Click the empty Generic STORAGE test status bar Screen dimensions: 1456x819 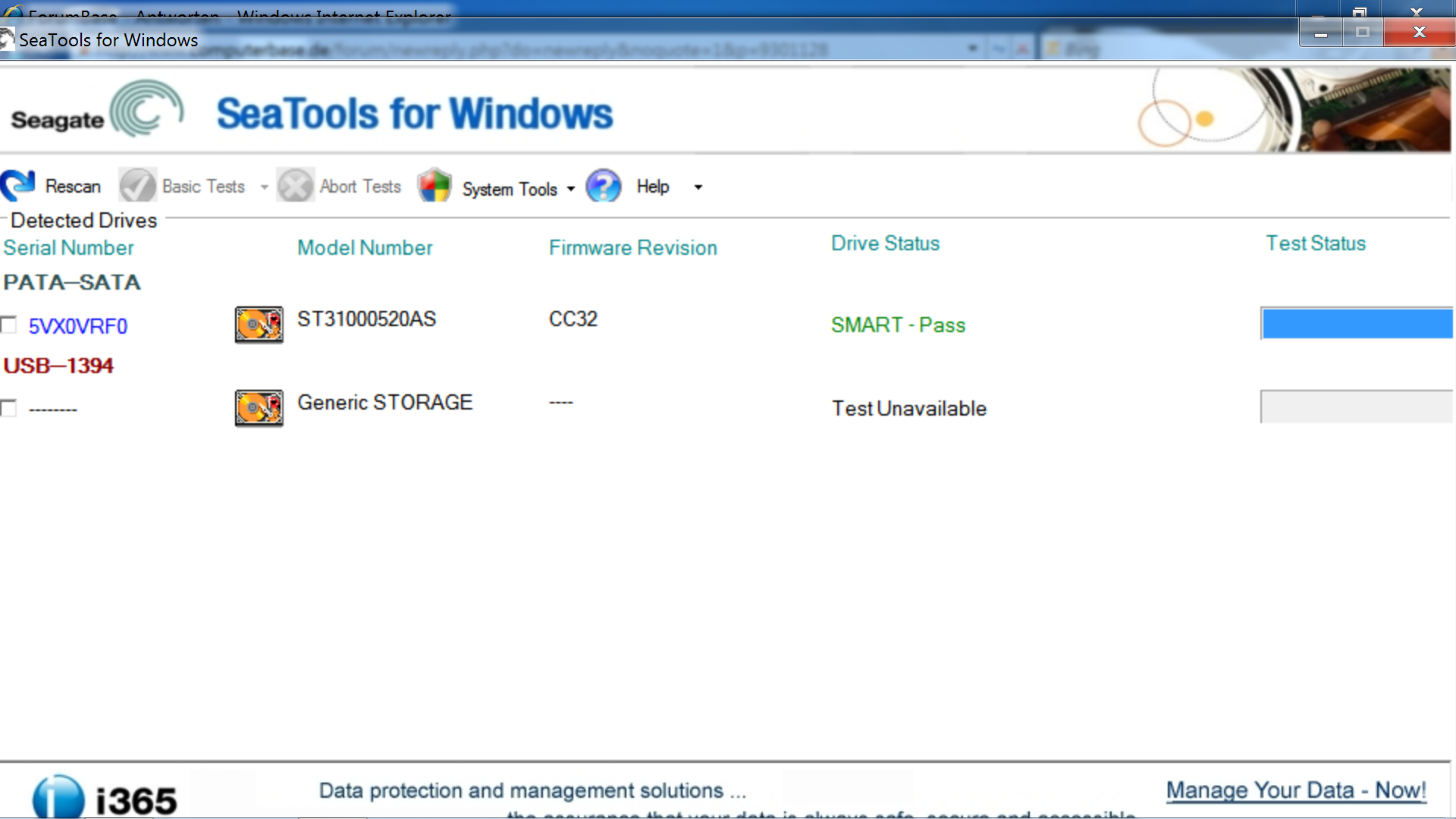(x=1356, y=407)
